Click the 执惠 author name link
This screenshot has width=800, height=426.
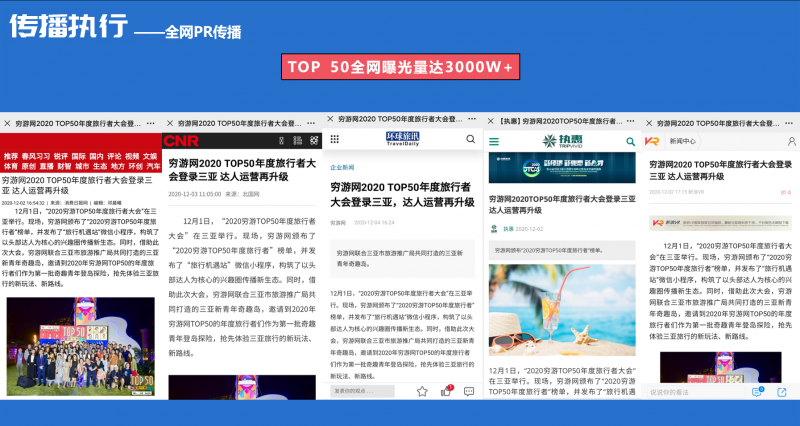[x=508, y=229]
